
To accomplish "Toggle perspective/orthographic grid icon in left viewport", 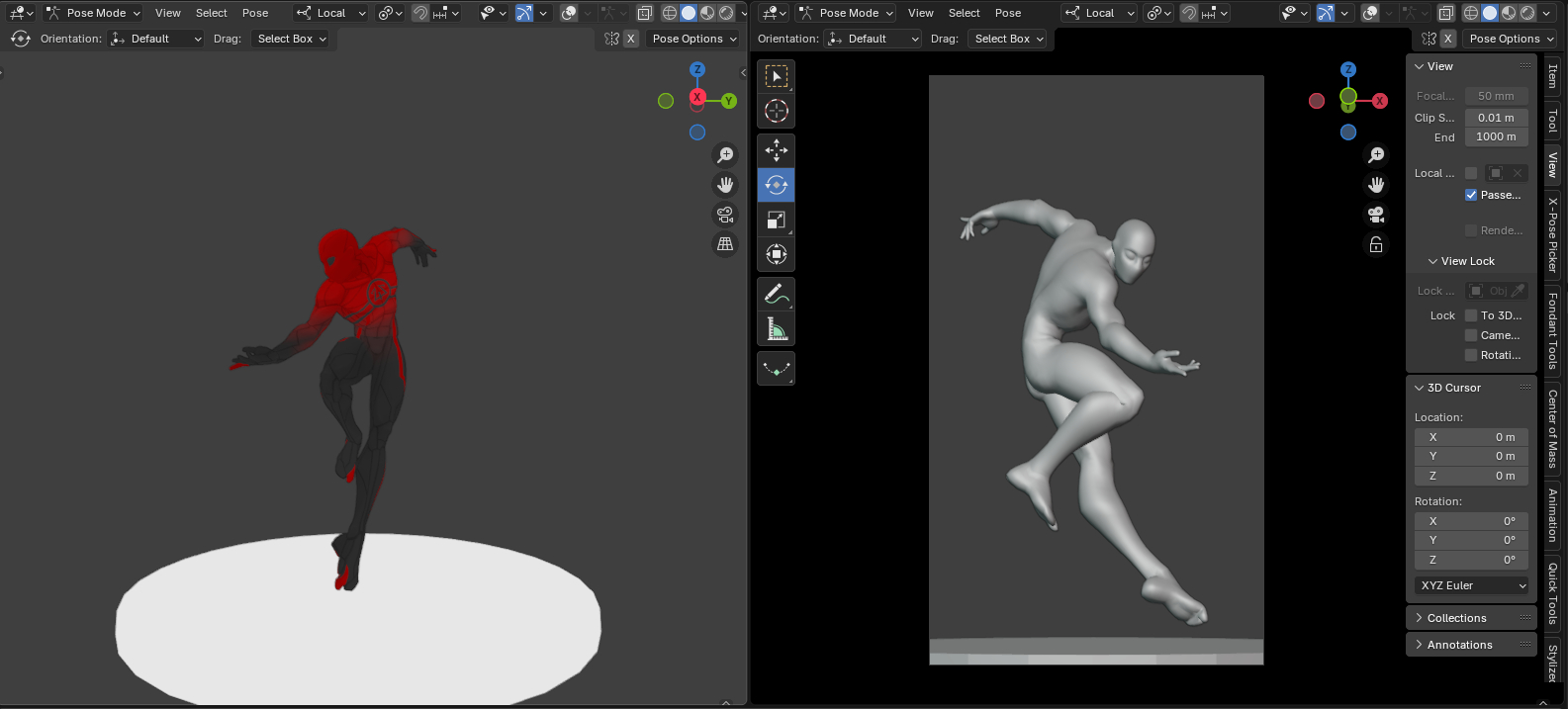I will coord(725,243).
